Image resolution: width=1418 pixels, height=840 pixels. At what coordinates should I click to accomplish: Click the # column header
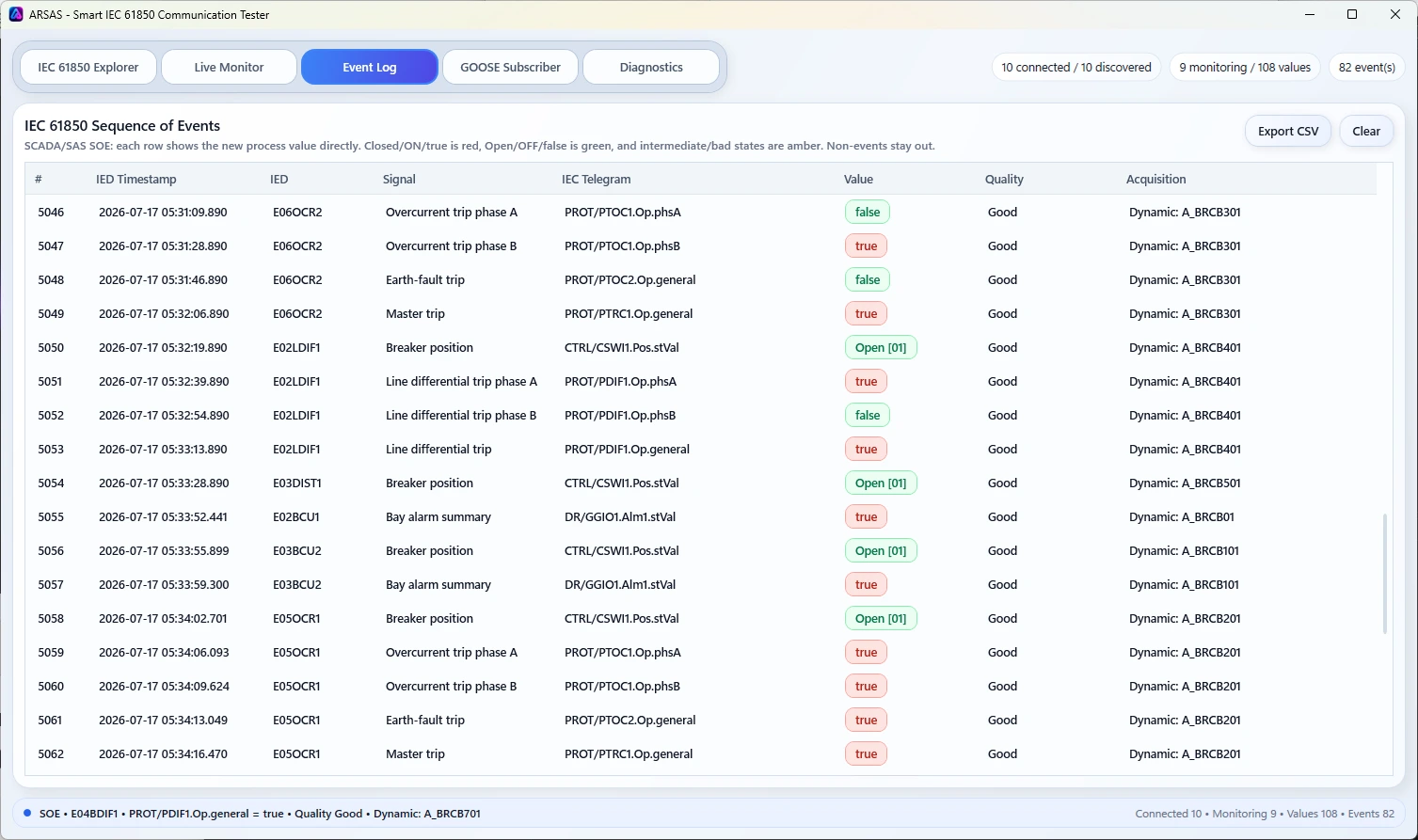(x=39, y=179)
